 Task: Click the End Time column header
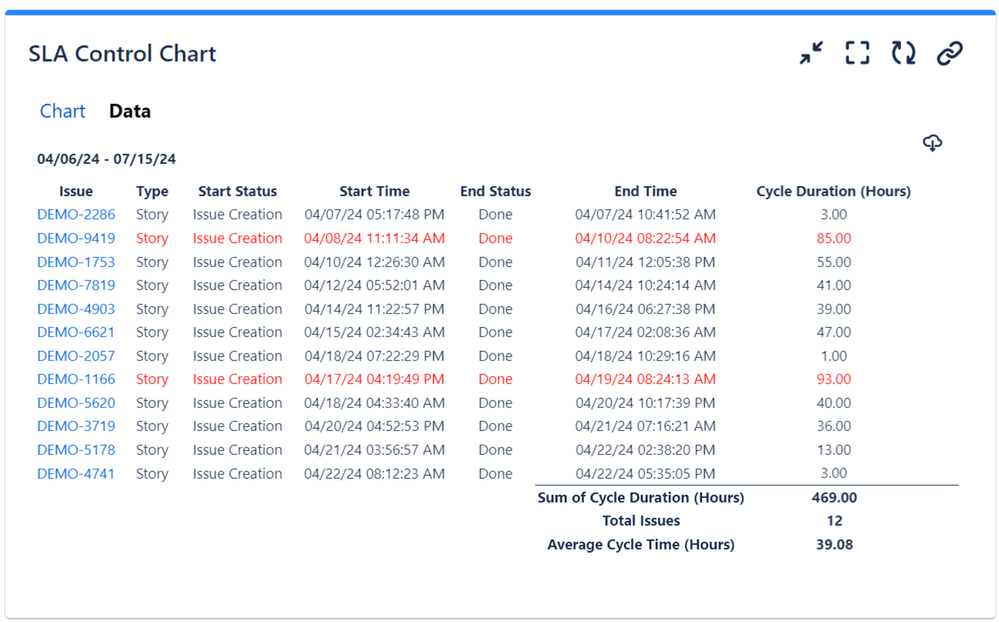(645, 191)
